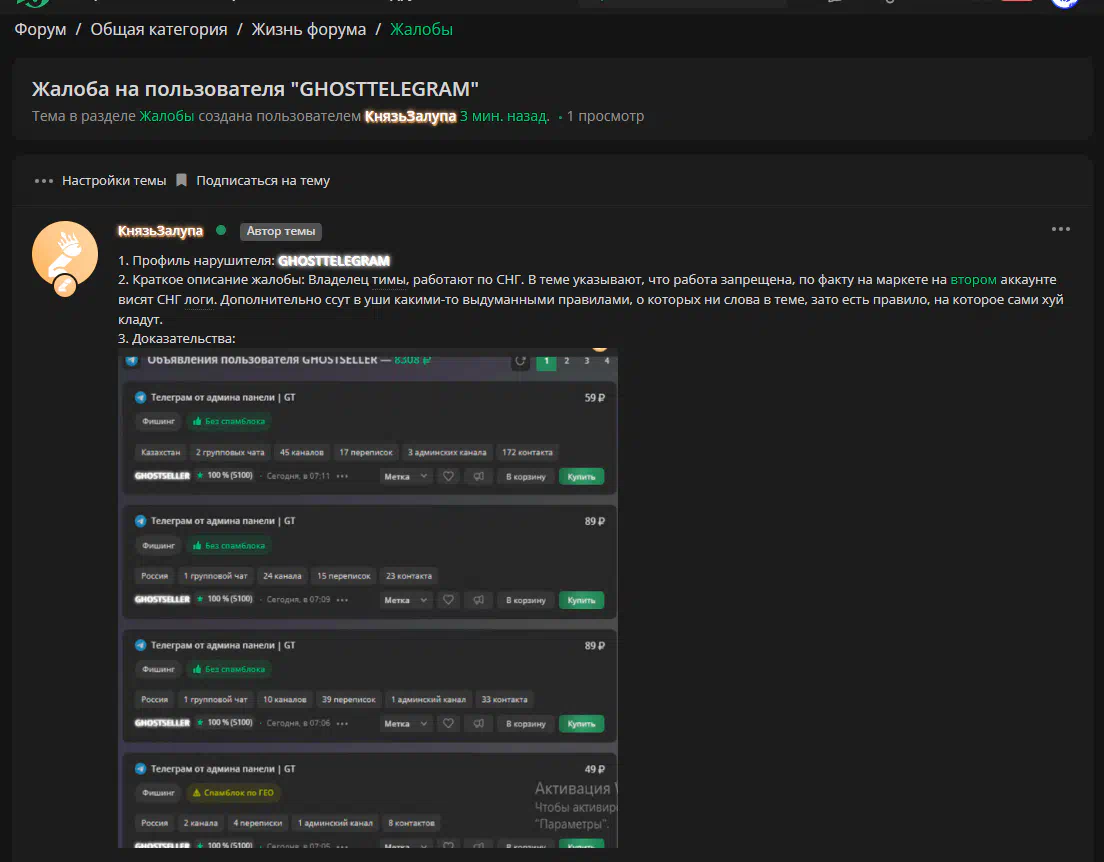
Task: Click the '1 просмотр' view counter
Action: (x=605, y=116)
